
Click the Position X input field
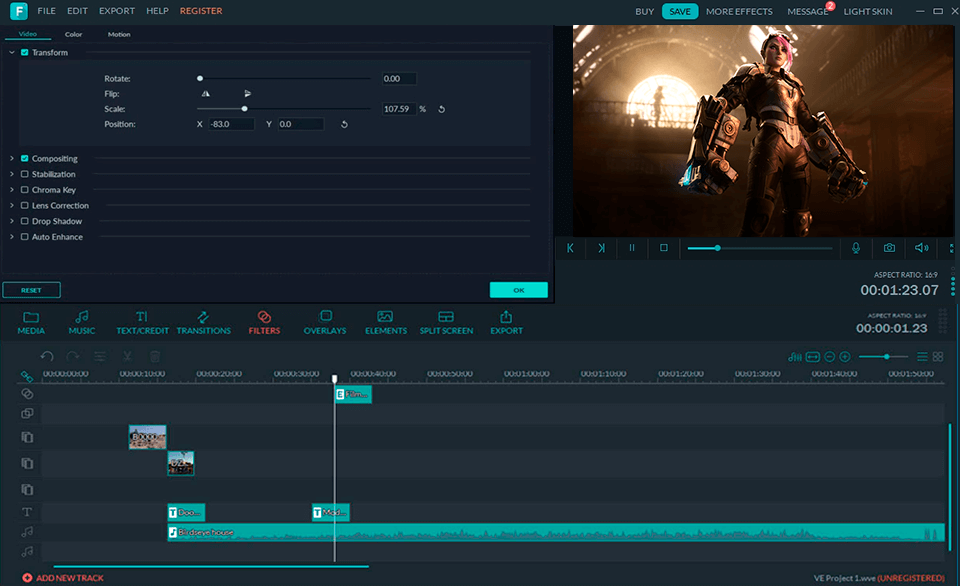tap(231, 124)
